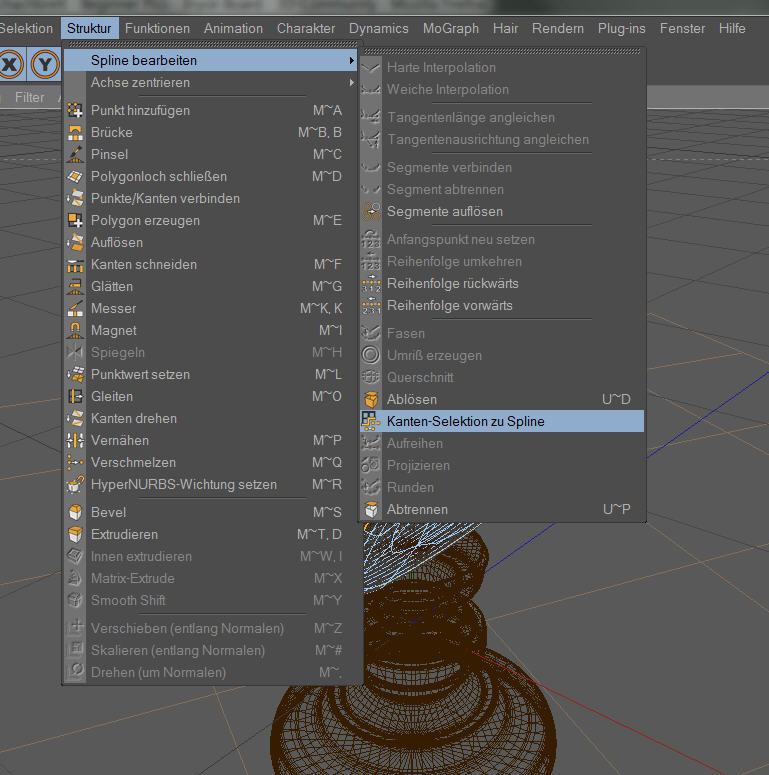This screenshot has width=769, height=775.
Task: Click the Ablösen box icon
Action: [371, 399]
